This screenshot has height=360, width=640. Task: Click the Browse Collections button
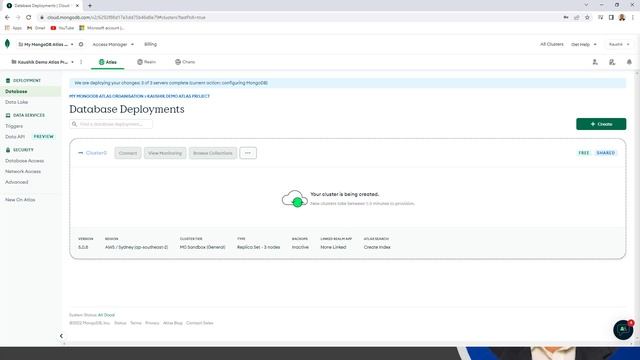pos(213,153)
